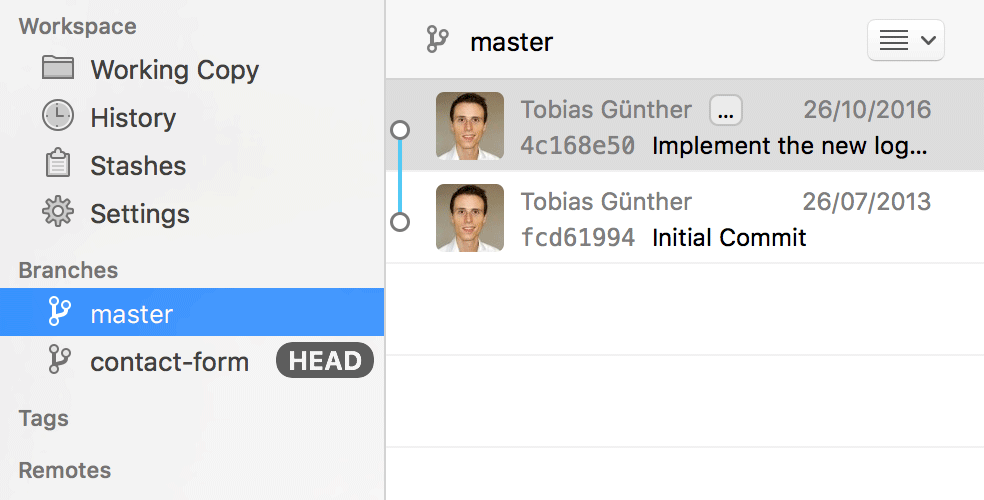Click the branch icon in the header
The image size is (984, 500).
click(437, 40)
